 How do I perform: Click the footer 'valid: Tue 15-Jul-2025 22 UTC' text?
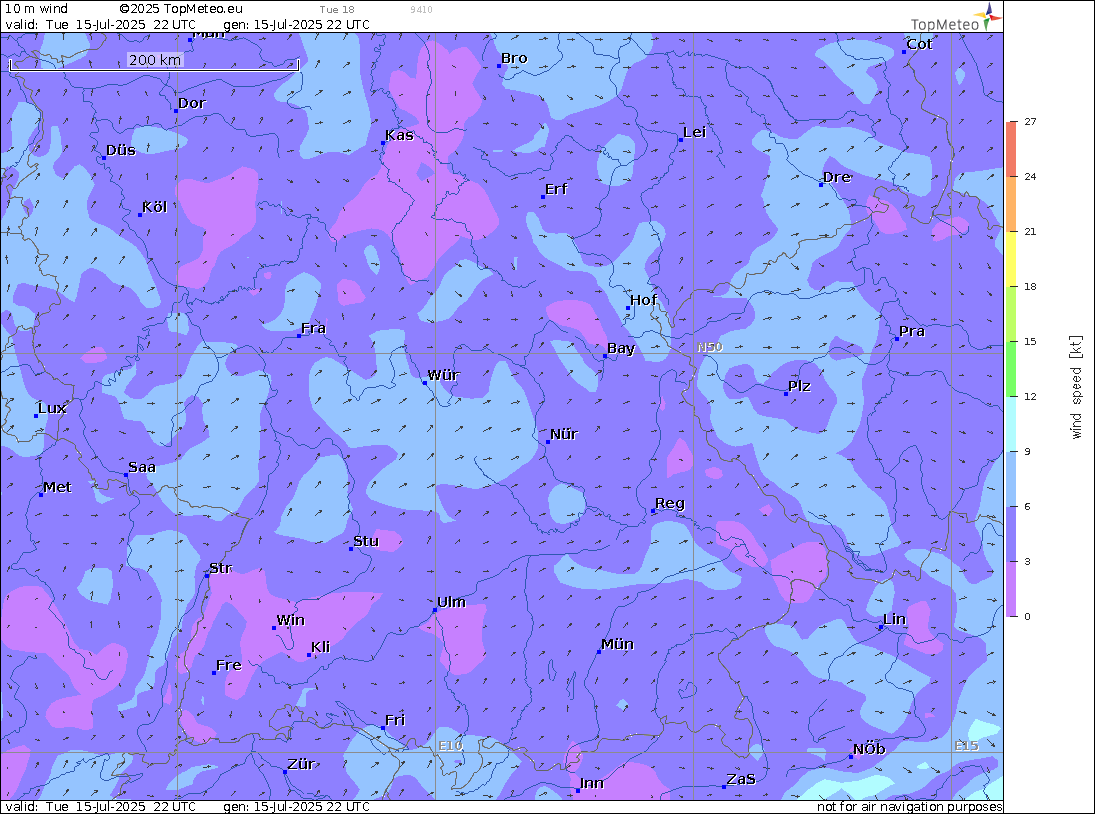coord(101,806)
